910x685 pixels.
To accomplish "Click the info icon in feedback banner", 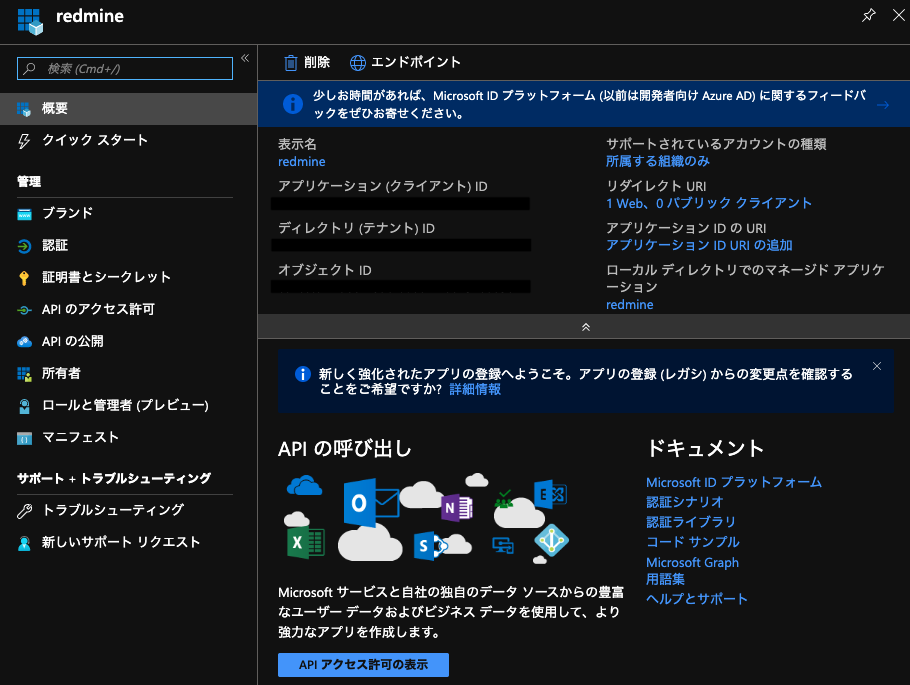I will coord(292,104).
